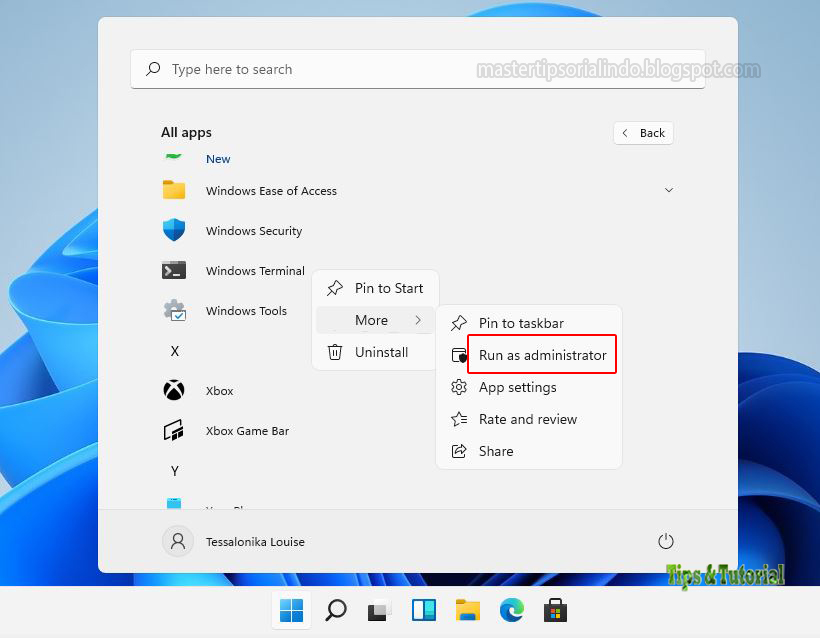Click the All apps heading

[186, 132]
